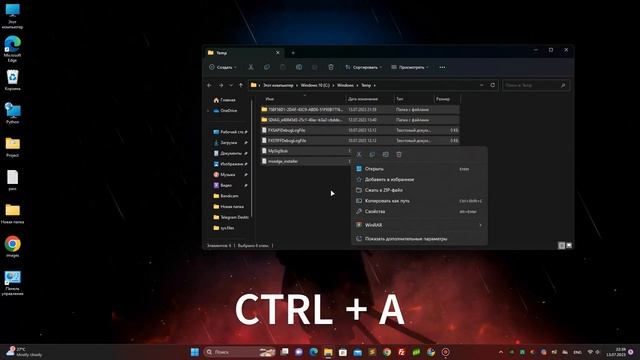Click the Rename icon in context menu
Screen dimensions: 640x360
386,155
